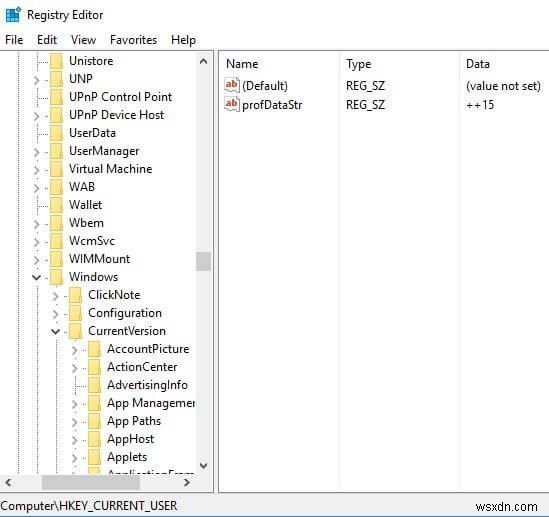Expand the AppHost key
The height and width of the screenshot is (517, 549).
pos(74,440)
